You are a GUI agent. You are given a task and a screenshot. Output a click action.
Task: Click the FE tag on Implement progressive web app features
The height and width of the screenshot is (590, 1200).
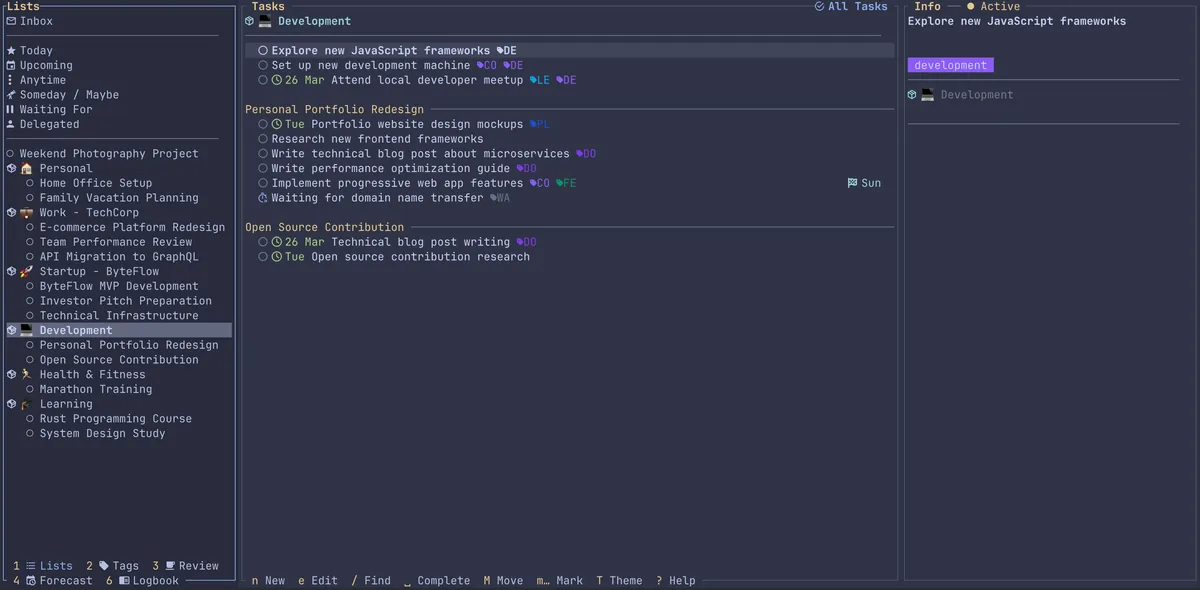click(x=567, y=183)
